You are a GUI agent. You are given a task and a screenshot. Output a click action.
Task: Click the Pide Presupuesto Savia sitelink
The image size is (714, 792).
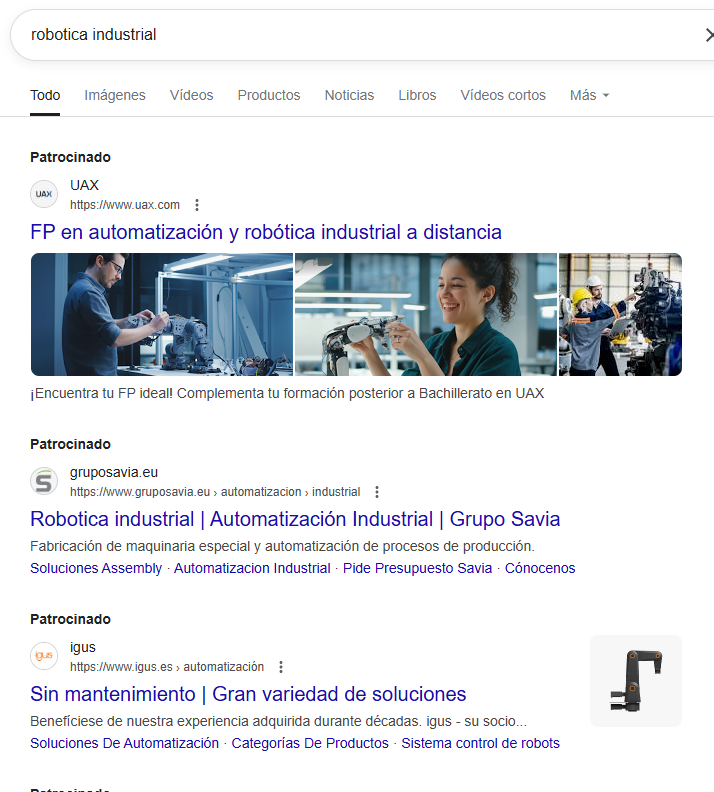417,568
